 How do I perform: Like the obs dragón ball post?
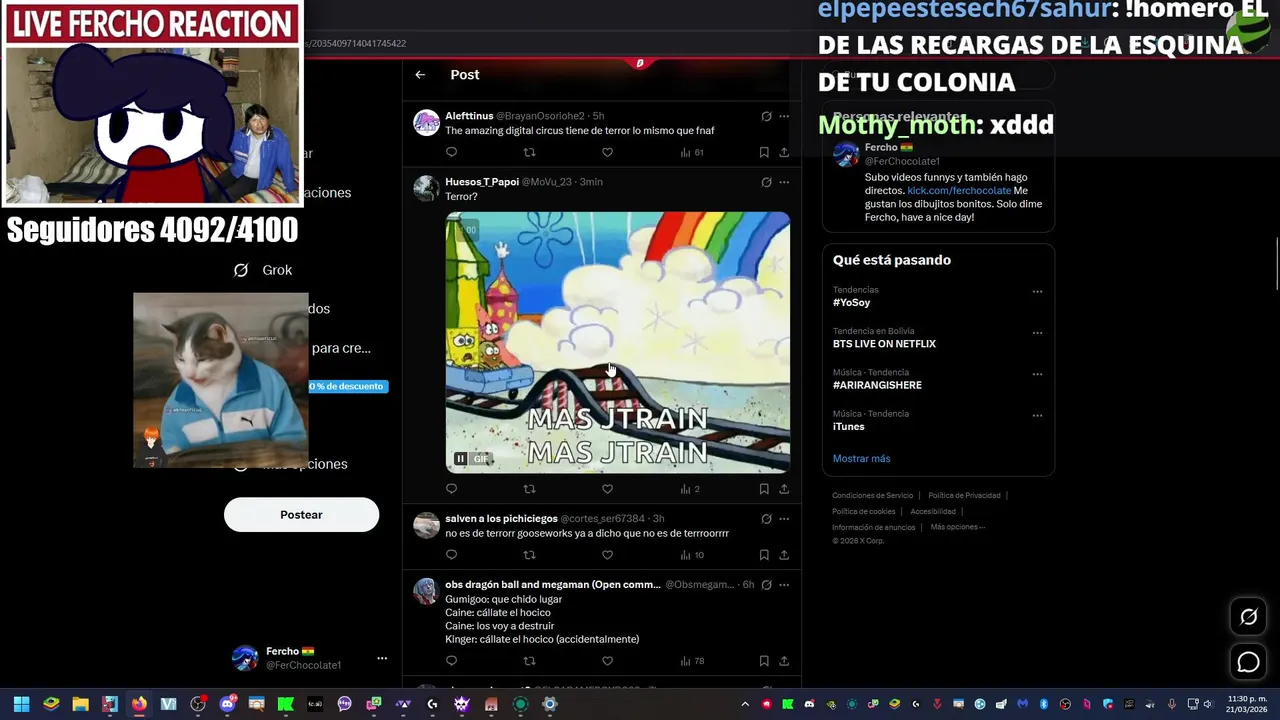tap(607, 661)
